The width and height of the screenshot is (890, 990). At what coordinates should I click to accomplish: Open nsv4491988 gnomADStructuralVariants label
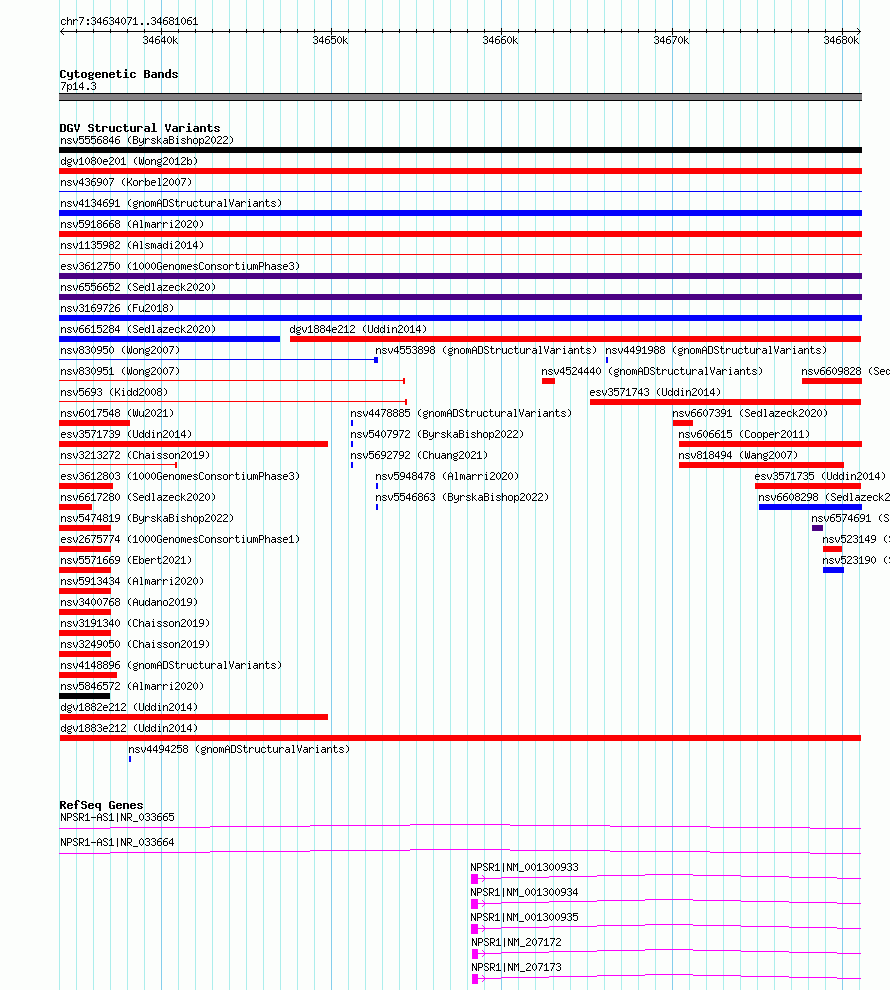tap(716, 350)
